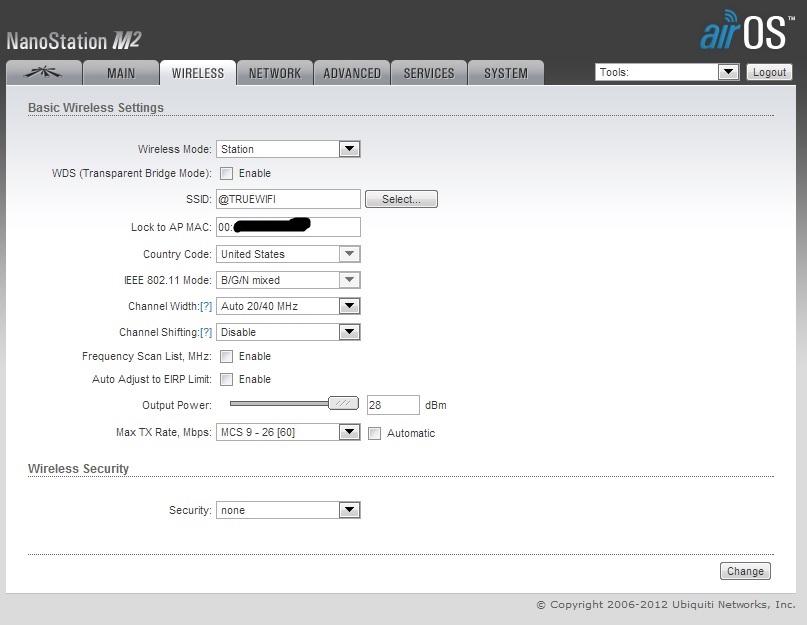This screenshot has height=625, width=807.
Task: Enable the Frequency Scan List checkbox
Action: 226,356
